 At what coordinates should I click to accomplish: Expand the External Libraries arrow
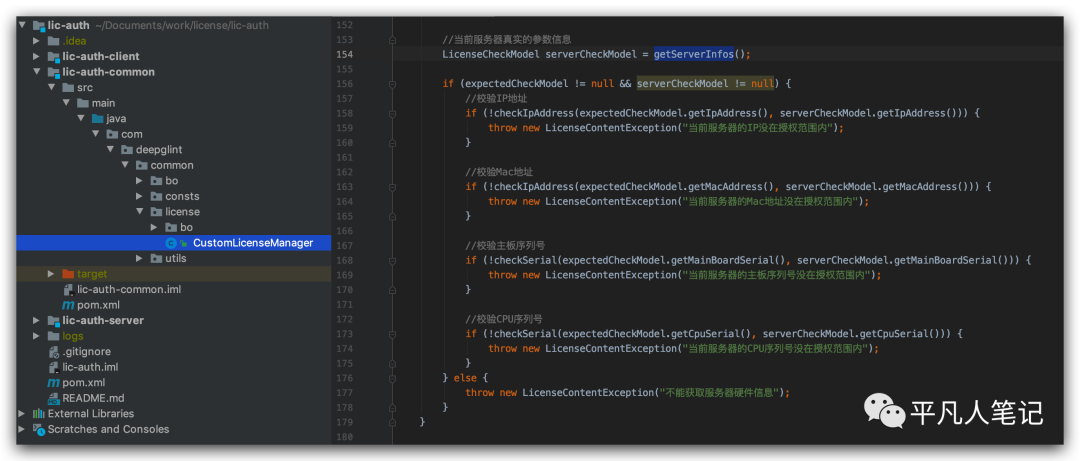(x=22, y=413)
